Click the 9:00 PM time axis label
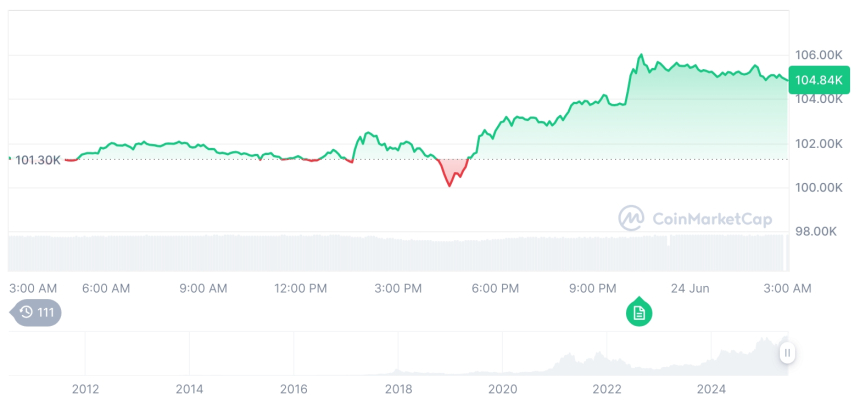This screenshot has height=401, width=860. (x=593, y=288)
